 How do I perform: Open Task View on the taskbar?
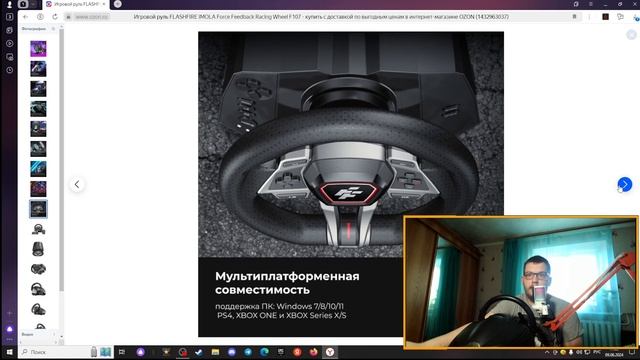tap(122, 352)
